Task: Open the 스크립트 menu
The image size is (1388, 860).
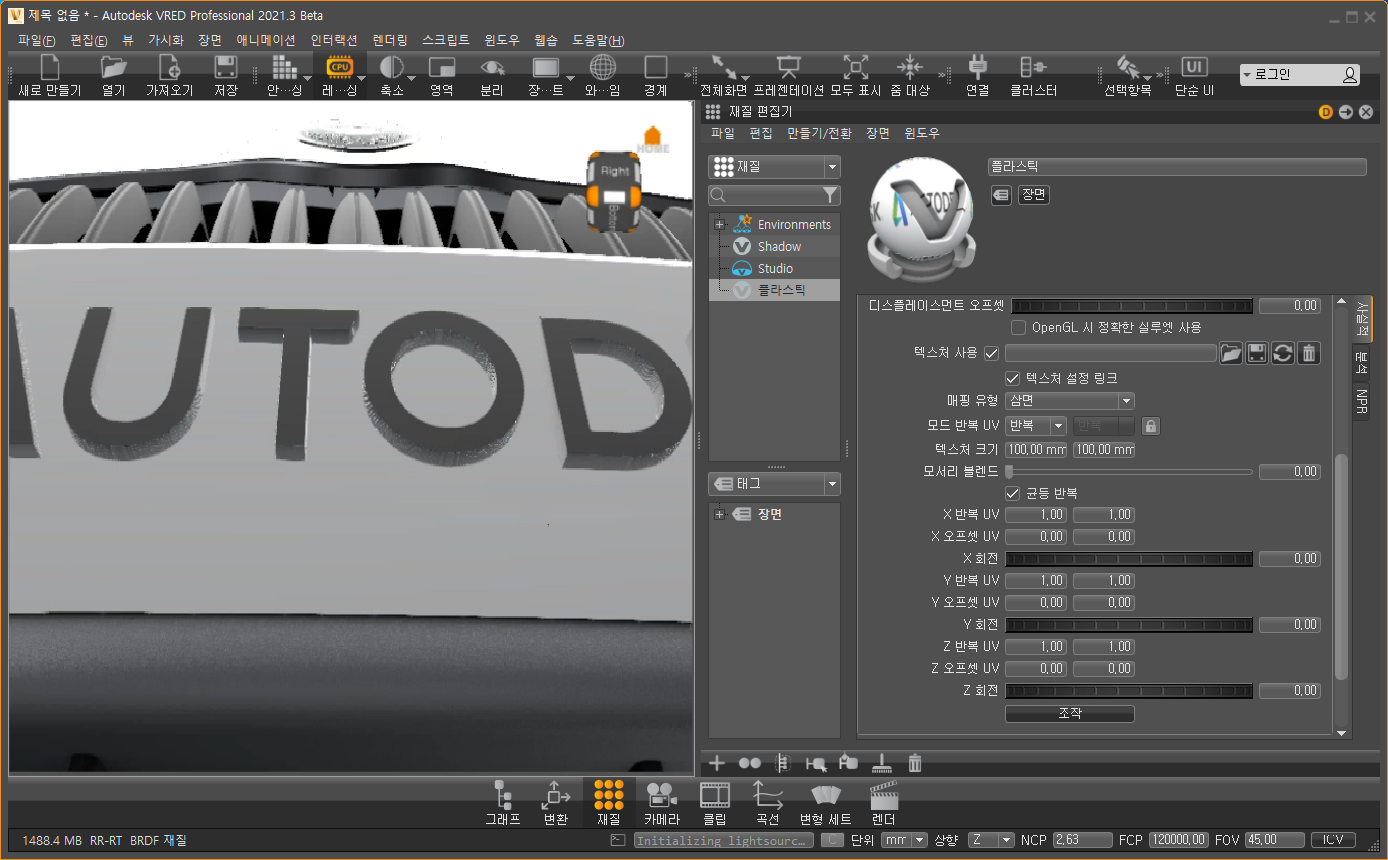Action: (x=446, y=40)
